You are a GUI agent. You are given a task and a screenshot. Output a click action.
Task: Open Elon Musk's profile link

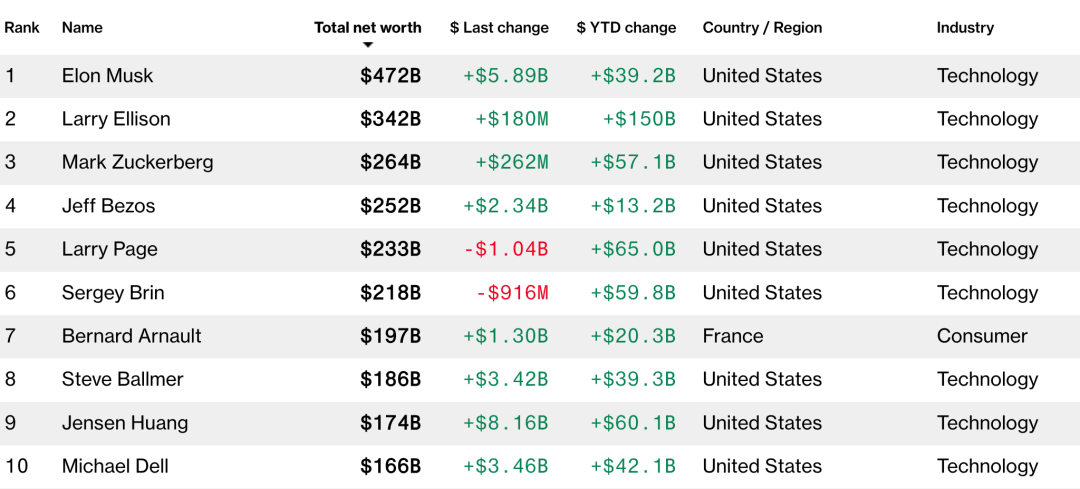(x=107, y=76)
